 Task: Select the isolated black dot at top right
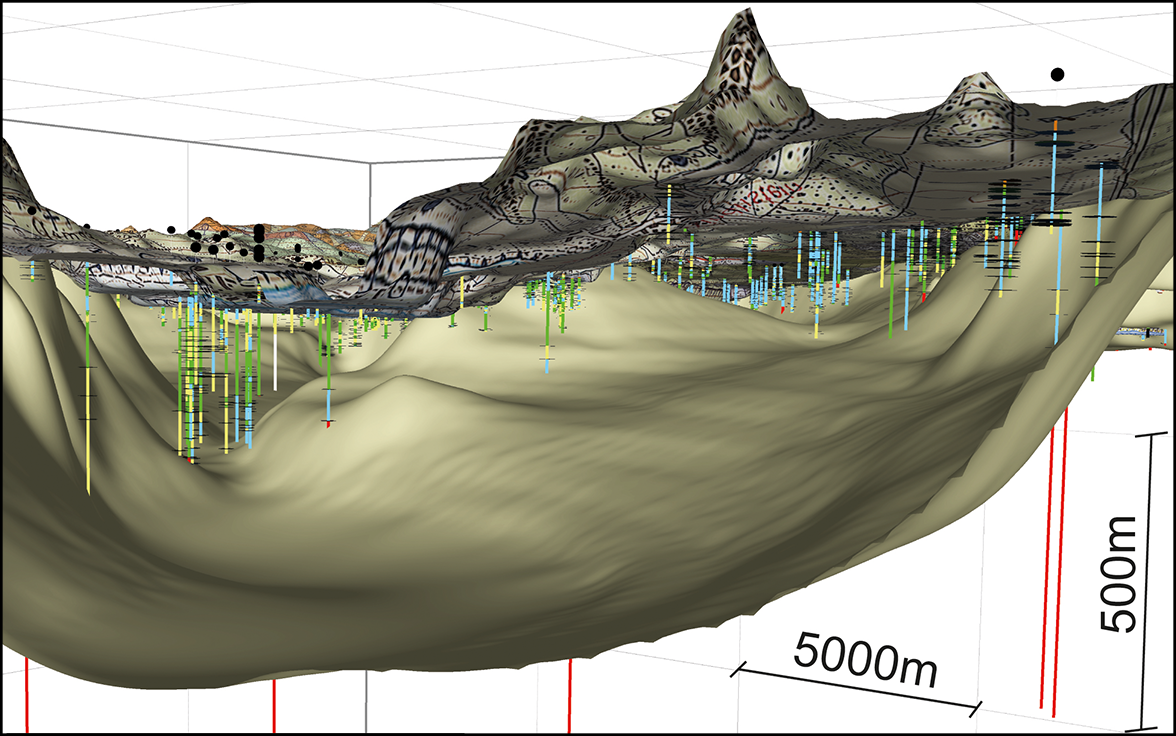pos(1056,73)
